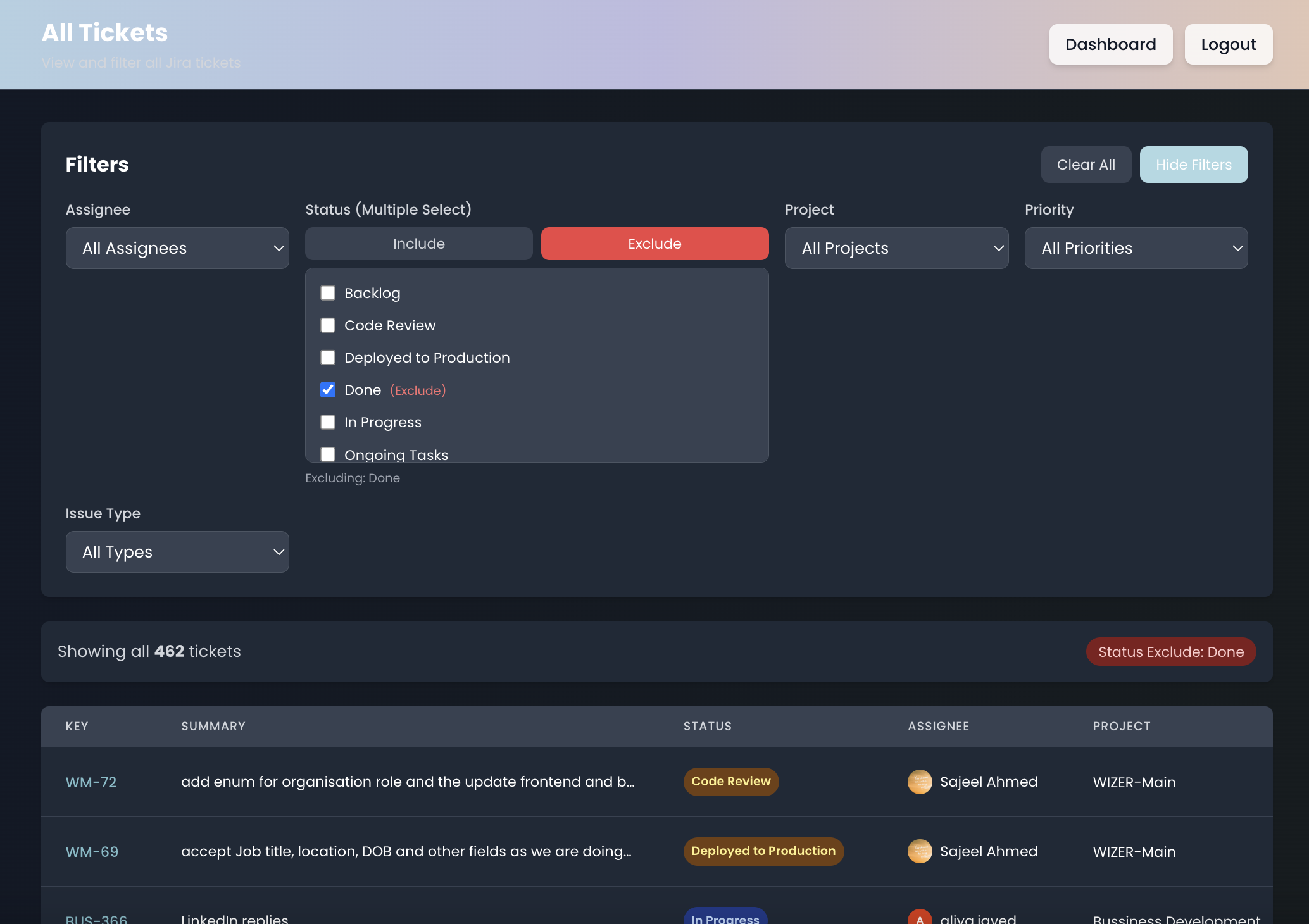Open ticket WM-72
1309x924 pixels.
pyautogui.click(x=91, y=782)
